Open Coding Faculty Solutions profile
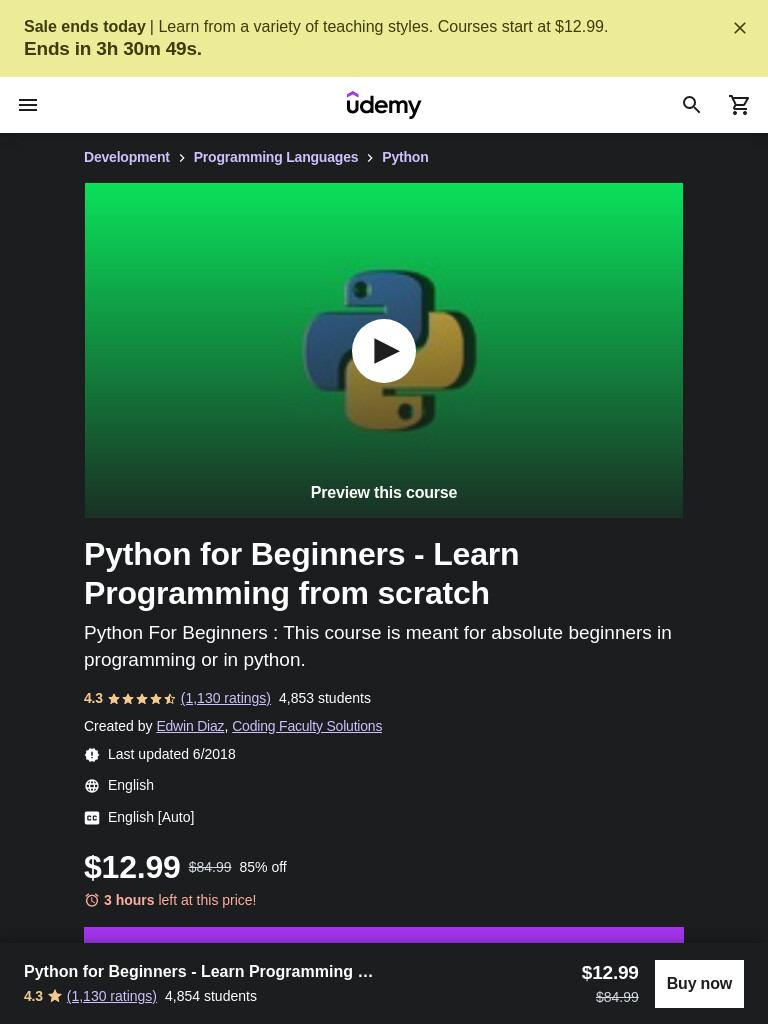Viewport: 768px width, 1024px height. point(307,726)
